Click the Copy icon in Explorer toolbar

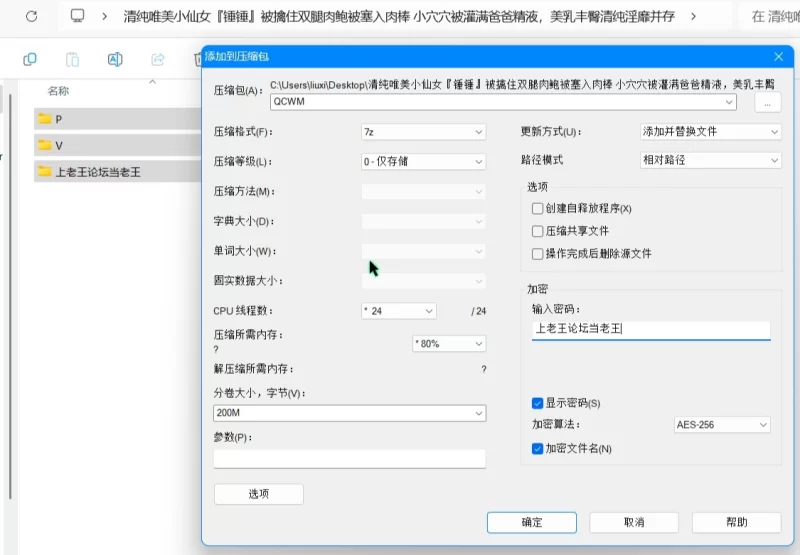pyautogui.click(x=30, y=59)
